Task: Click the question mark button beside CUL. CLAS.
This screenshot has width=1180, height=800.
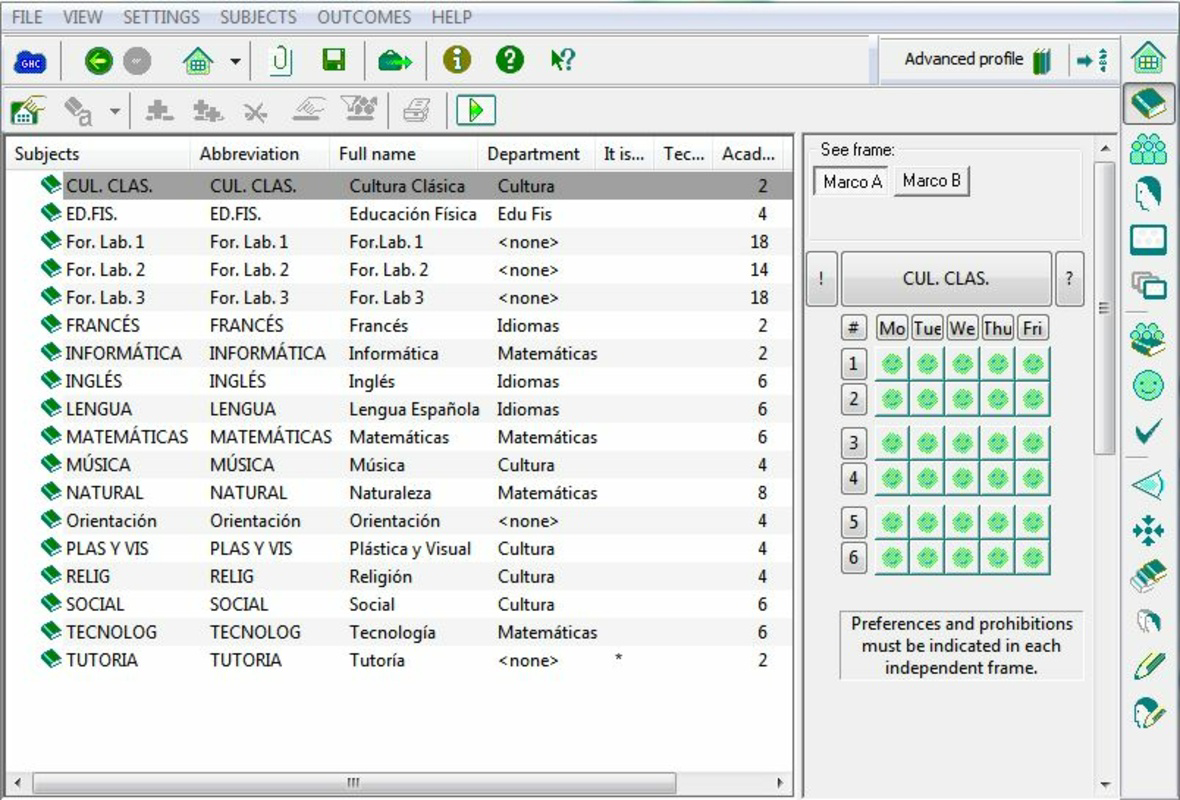Action: 1069,278
